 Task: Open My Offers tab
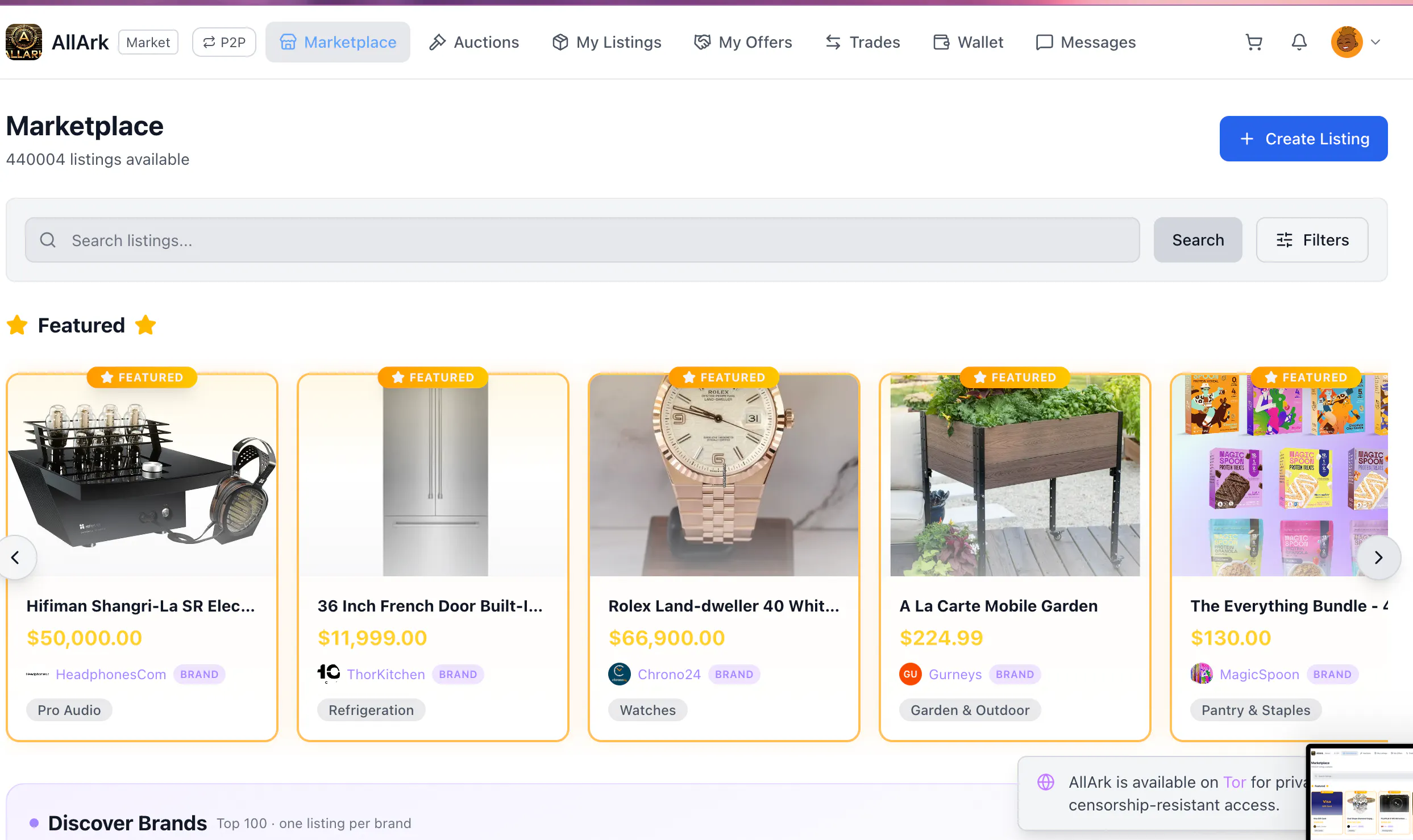pos(743,42)
